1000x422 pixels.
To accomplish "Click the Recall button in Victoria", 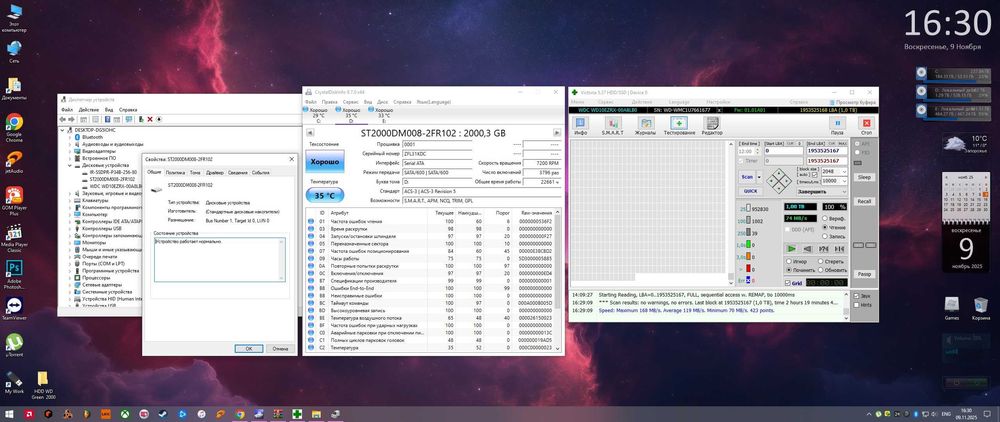I will coord(864,201).
